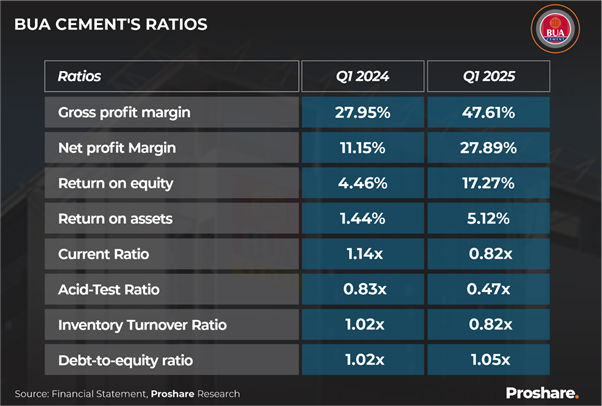Click the 1.05x Debt-to-equity value
Viewport: 602px width, 406px height.
491,360
